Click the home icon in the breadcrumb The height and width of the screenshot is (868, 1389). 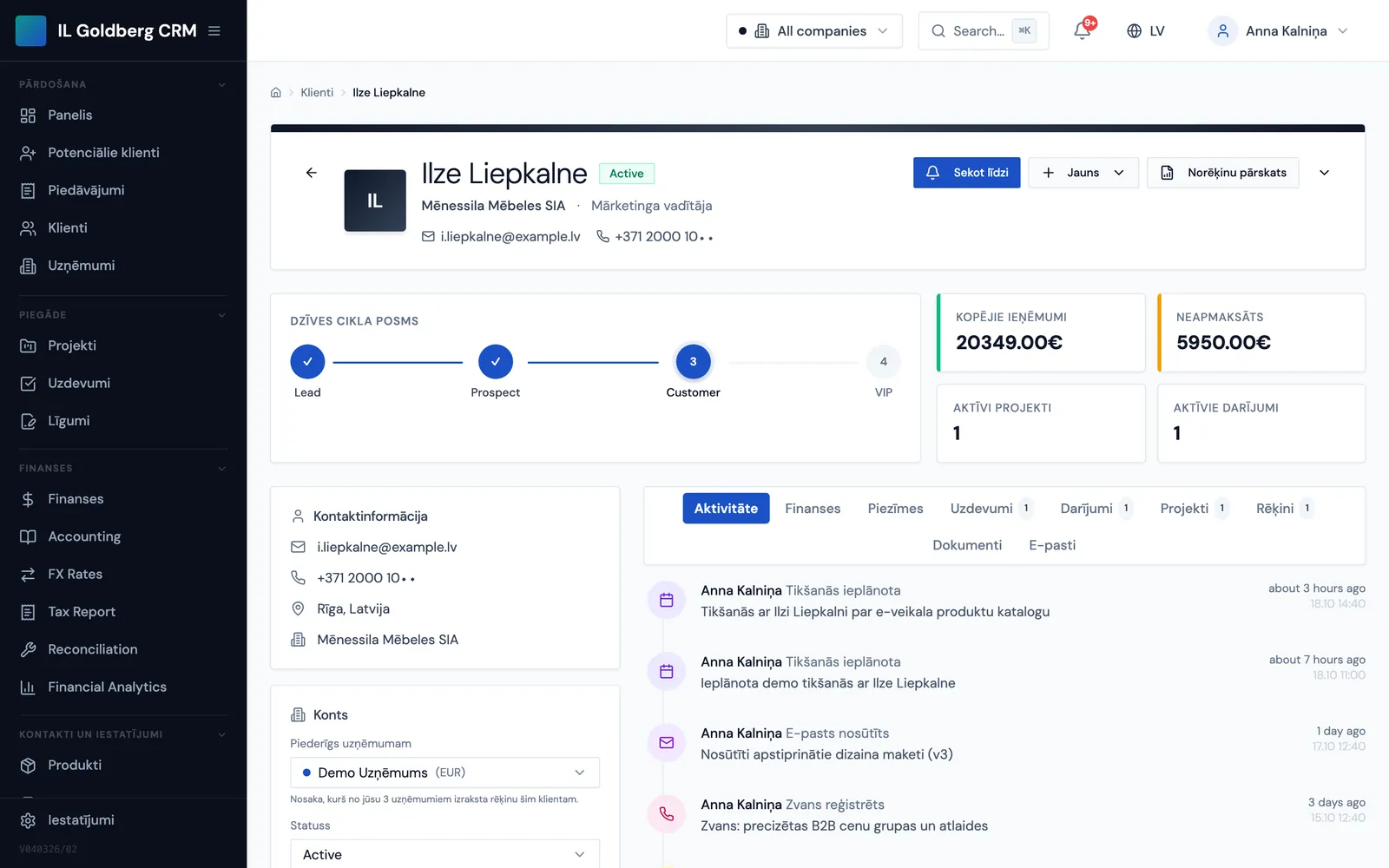276,92
